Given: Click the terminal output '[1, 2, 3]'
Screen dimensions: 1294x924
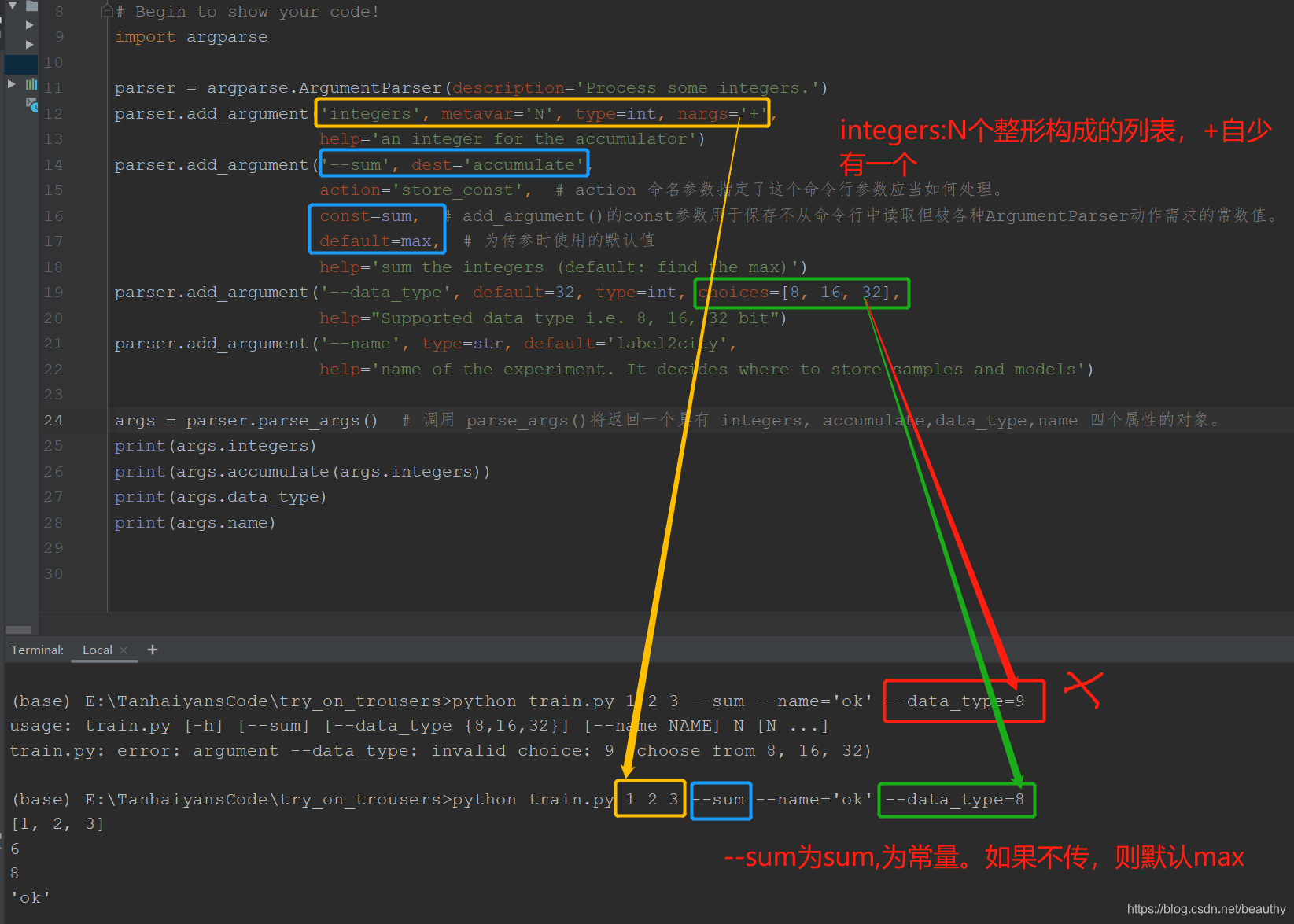Looking at the screenshot, I should (x=57, y=824).
